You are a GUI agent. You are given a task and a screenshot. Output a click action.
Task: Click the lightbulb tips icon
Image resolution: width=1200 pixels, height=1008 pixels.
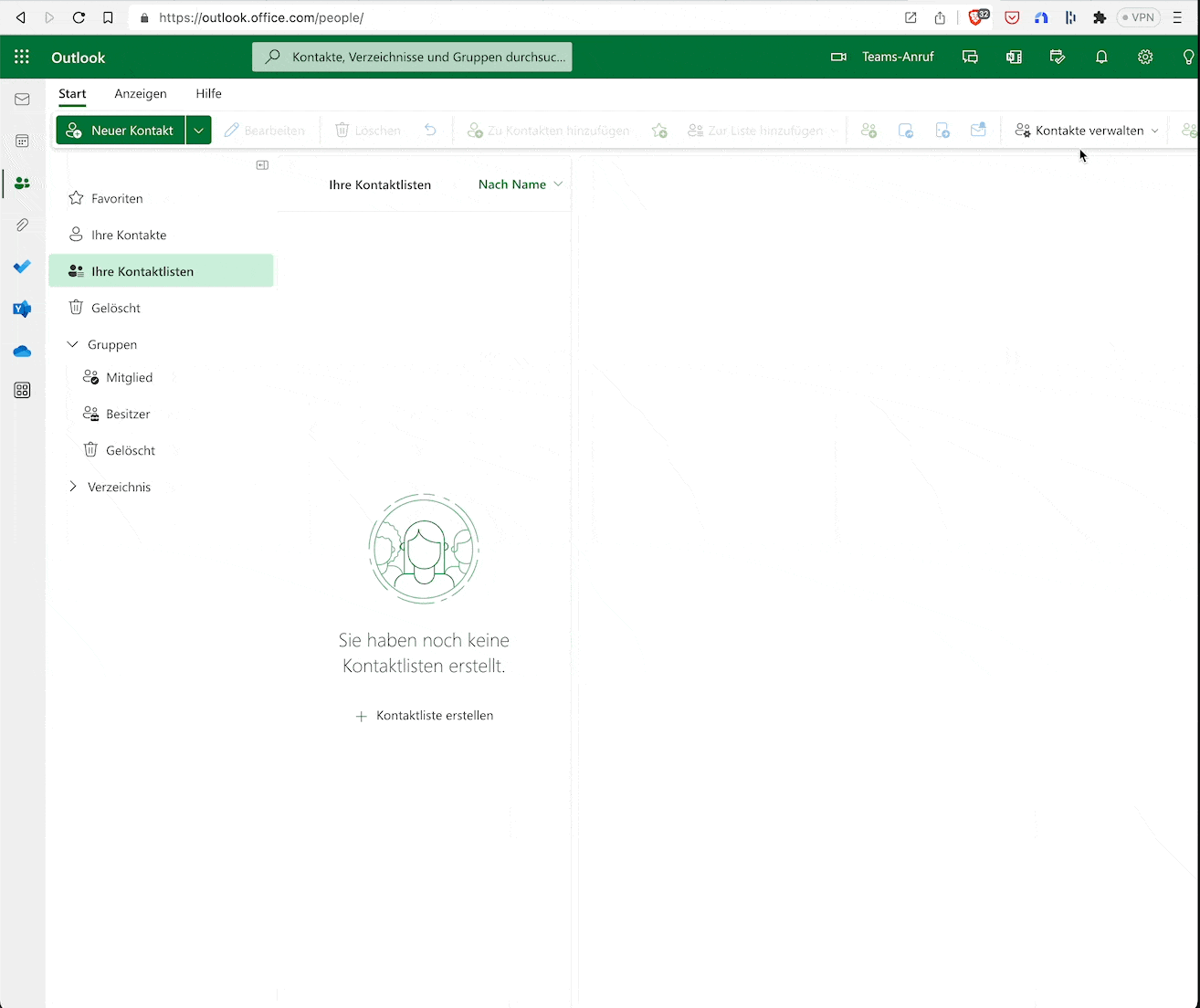tap(1188, 58)
